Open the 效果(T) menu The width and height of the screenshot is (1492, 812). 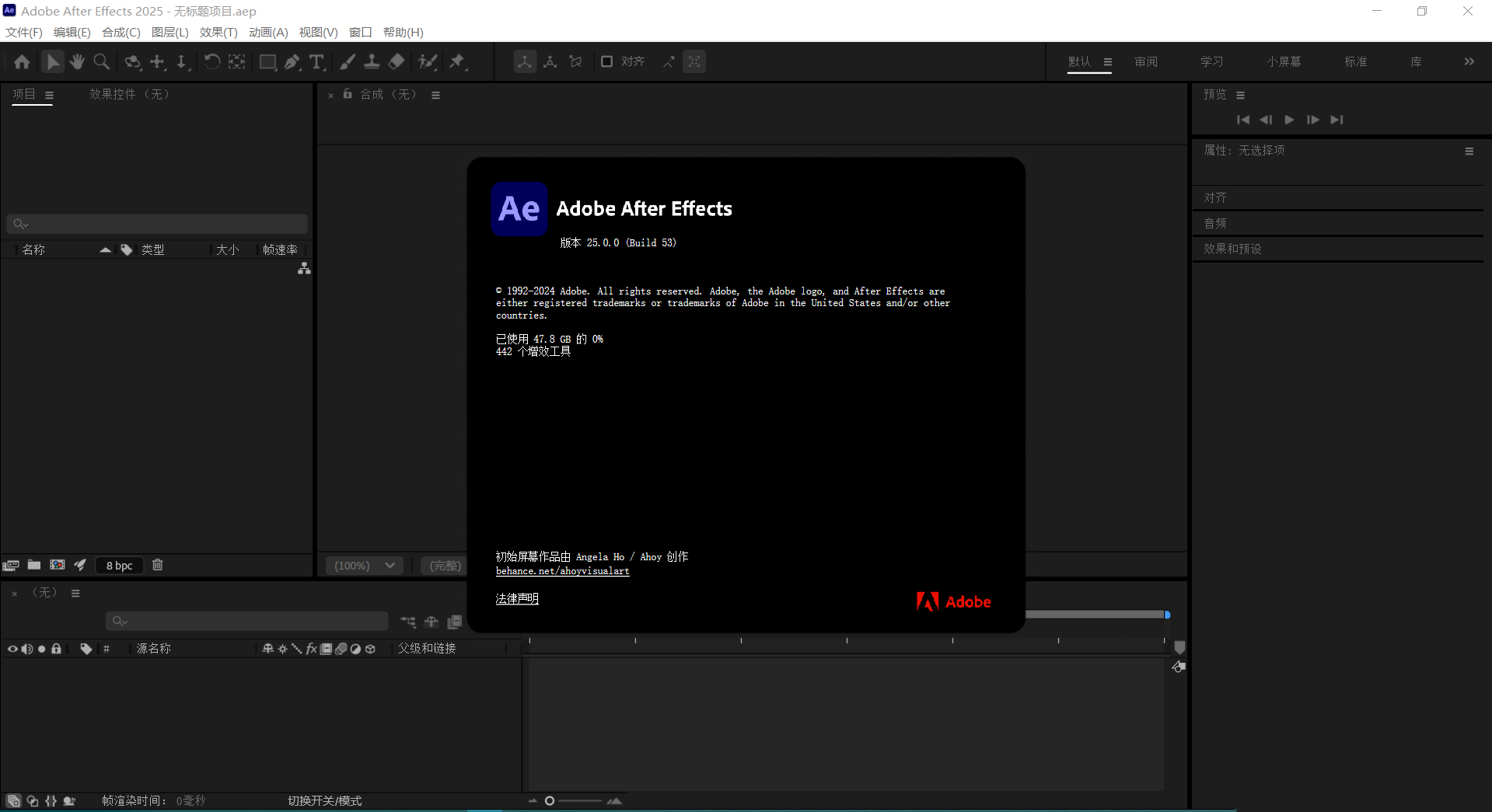click(x=218, y=32)
